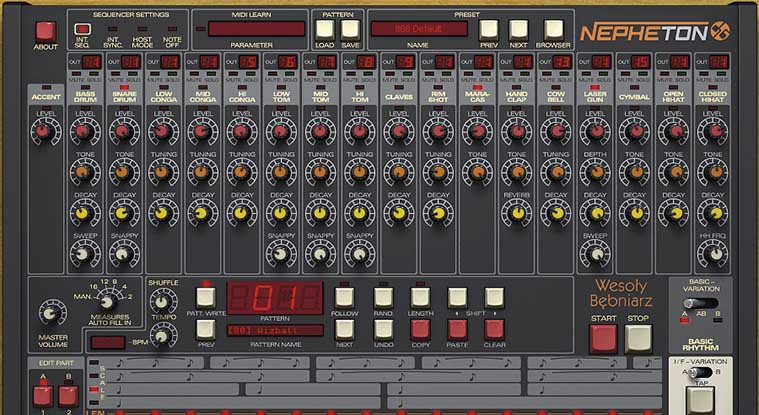Screen dimensions: 759x415
Task: Go to the NEXT preset
Action: click(x=518, y=30)
